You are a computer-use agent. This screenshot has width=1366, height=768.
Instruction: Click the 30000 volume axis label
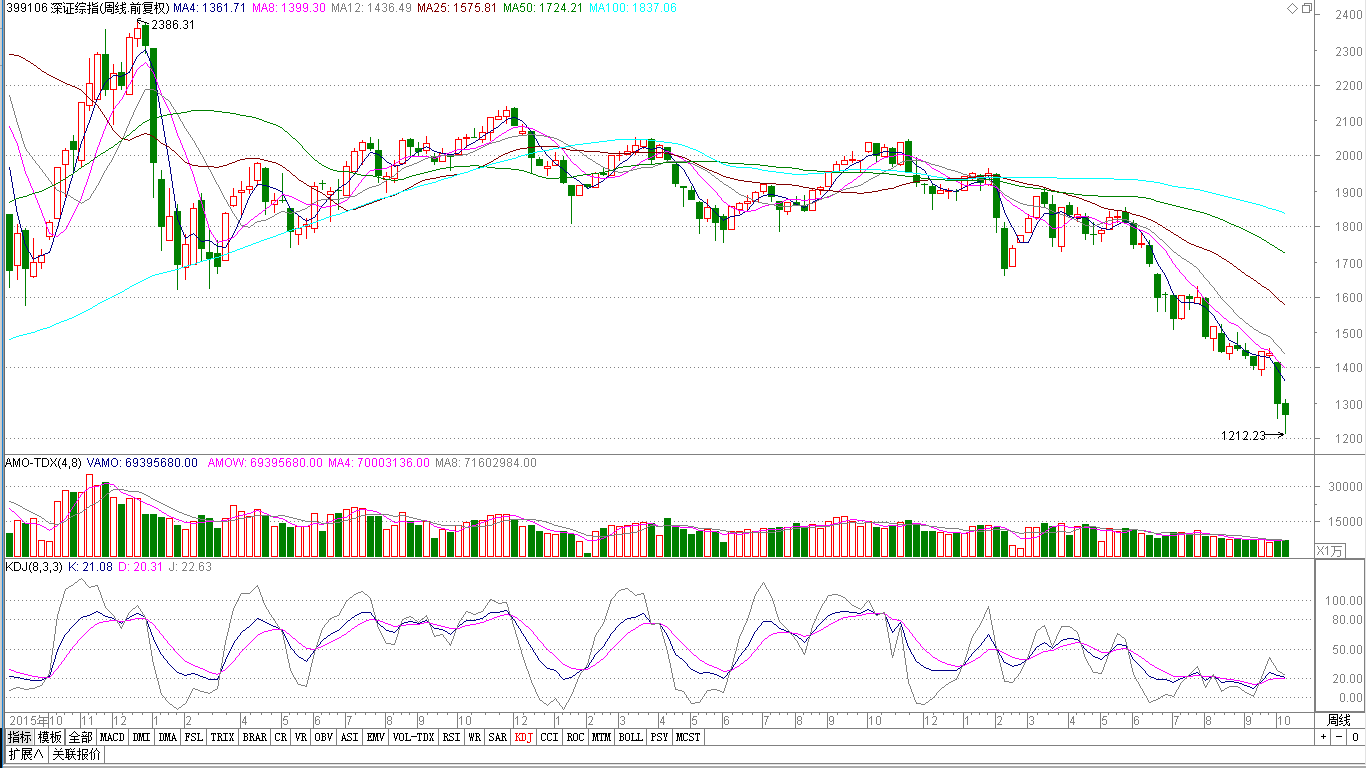(x=1346, y=487)
